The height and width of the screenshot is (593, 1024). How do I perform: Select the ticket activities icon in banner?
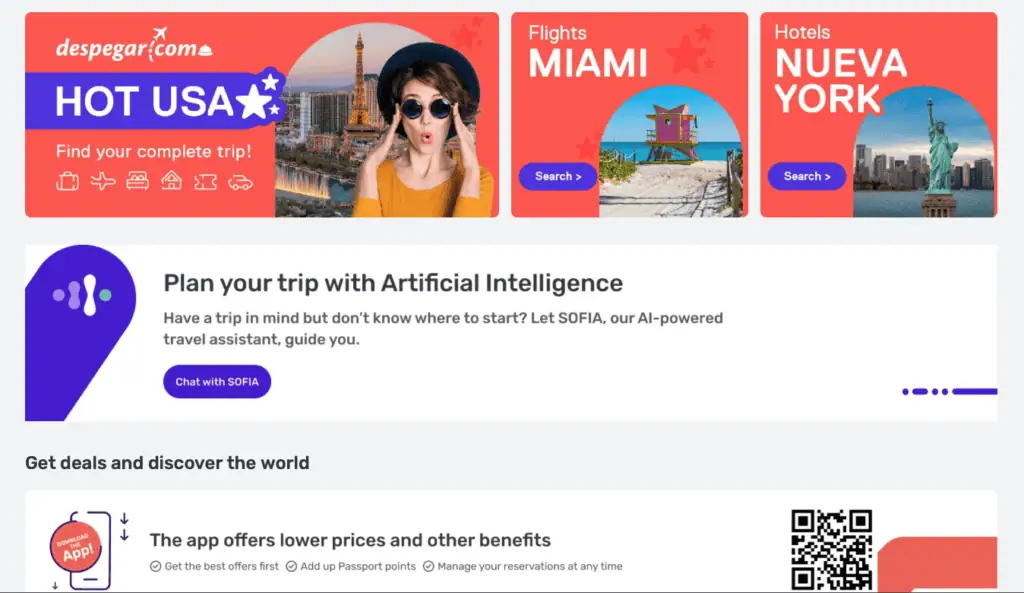(205, 182)
